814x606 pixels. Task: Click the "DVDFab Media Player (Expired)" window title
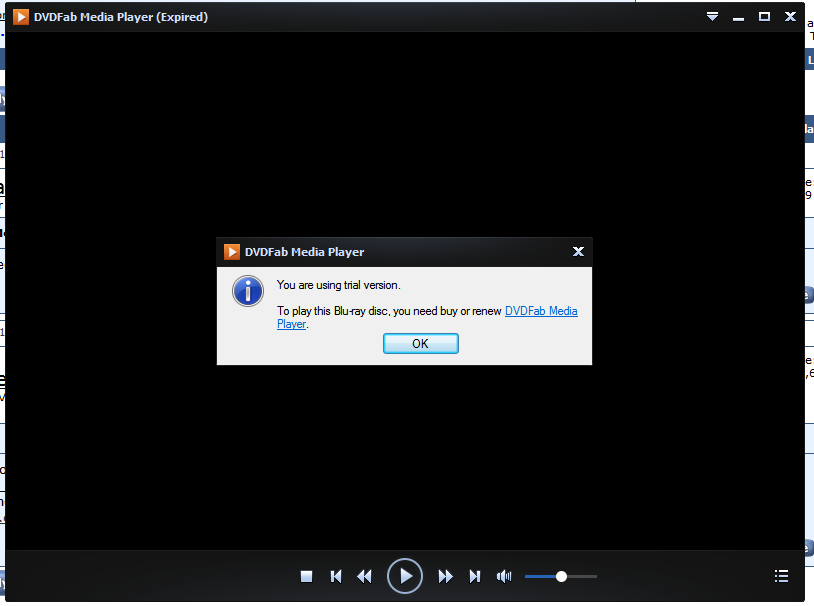tap(121, 17)
